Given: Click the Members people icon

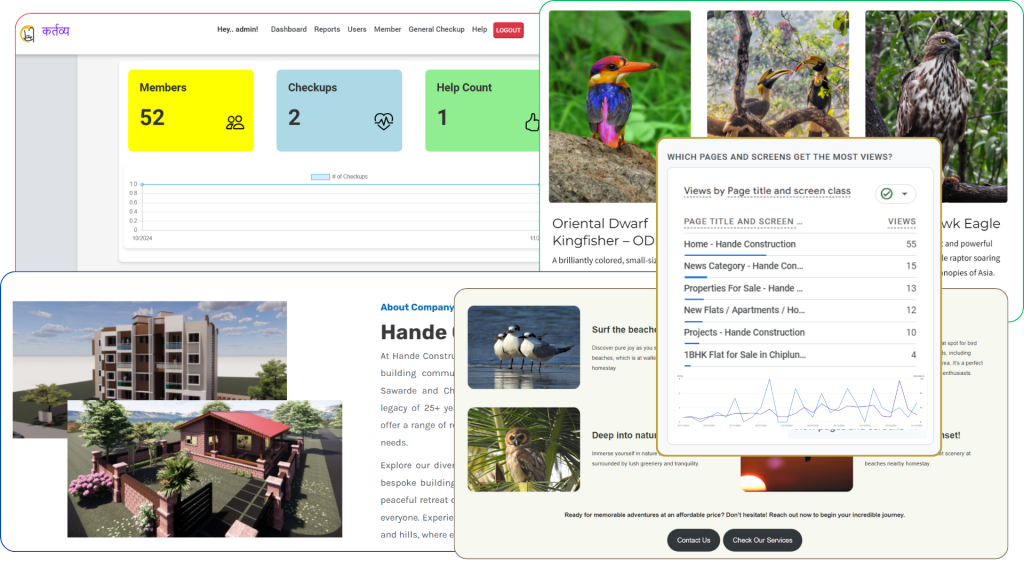Looking at the screenshot, I should [x=235, y=123].
